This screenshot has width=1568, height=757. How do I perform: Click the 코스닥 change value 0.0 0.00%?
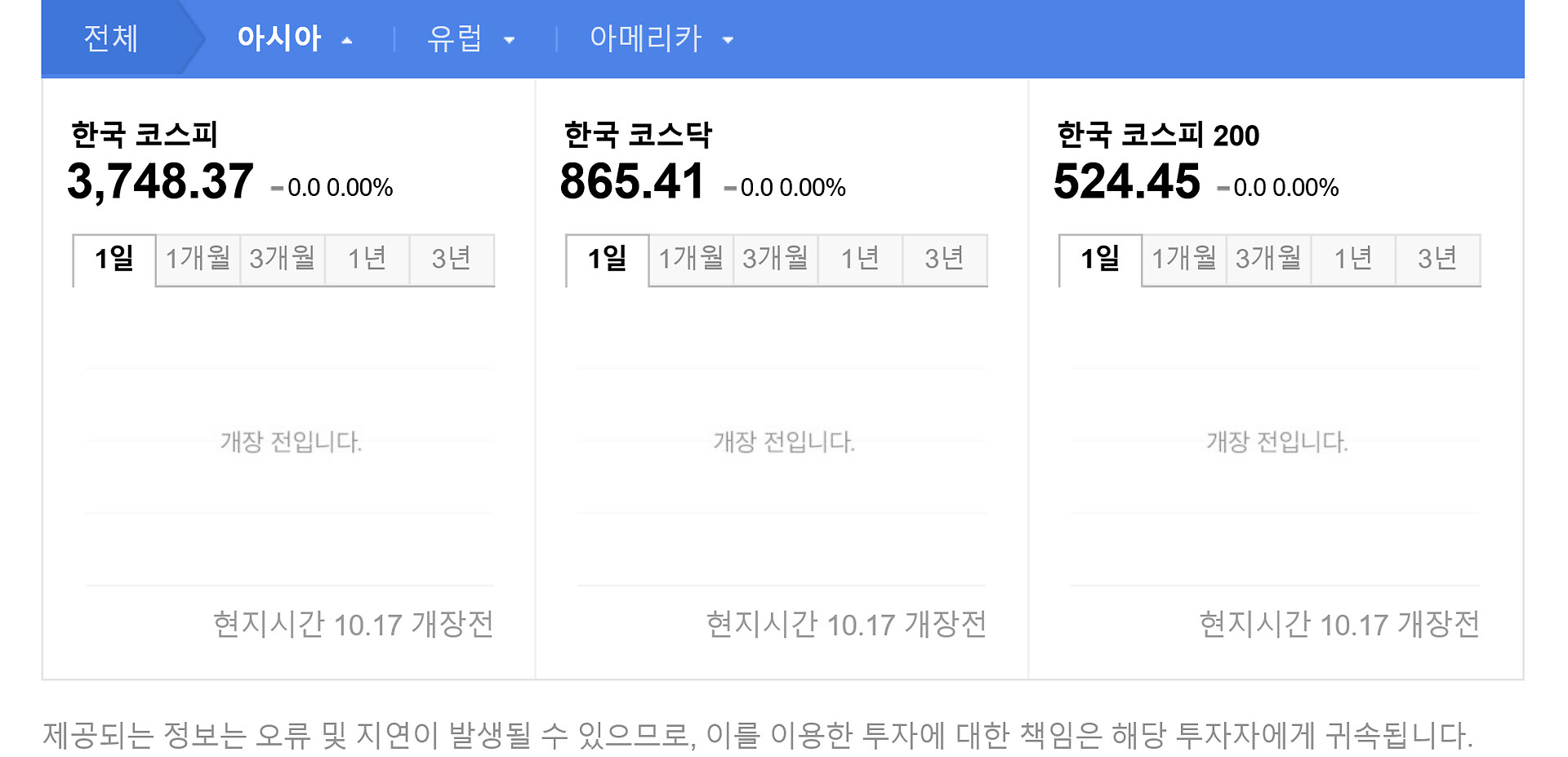793,188
